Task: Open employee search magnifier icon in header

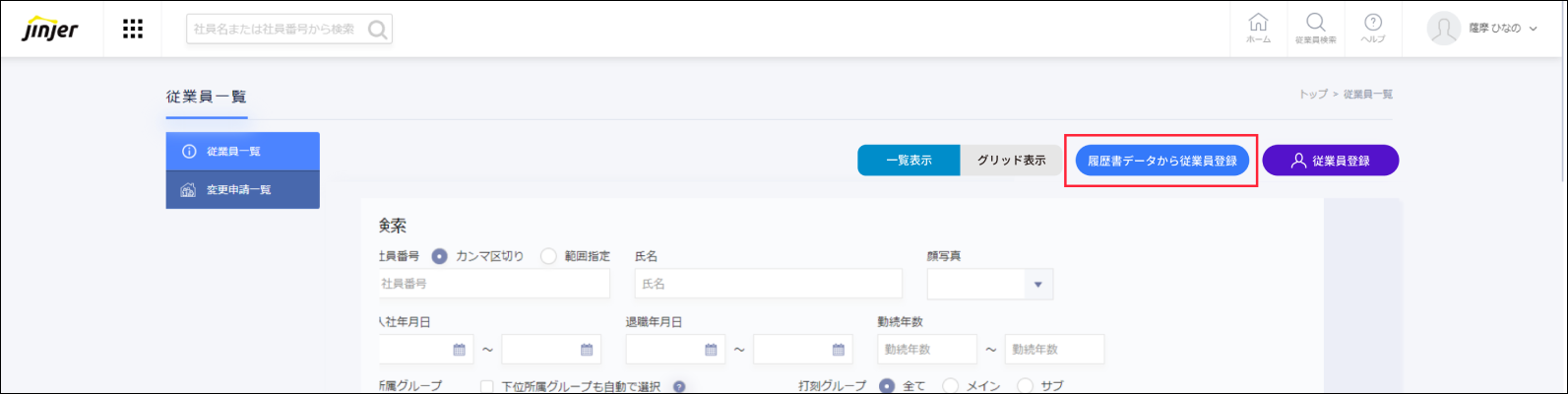Action: pos(1315,28)
